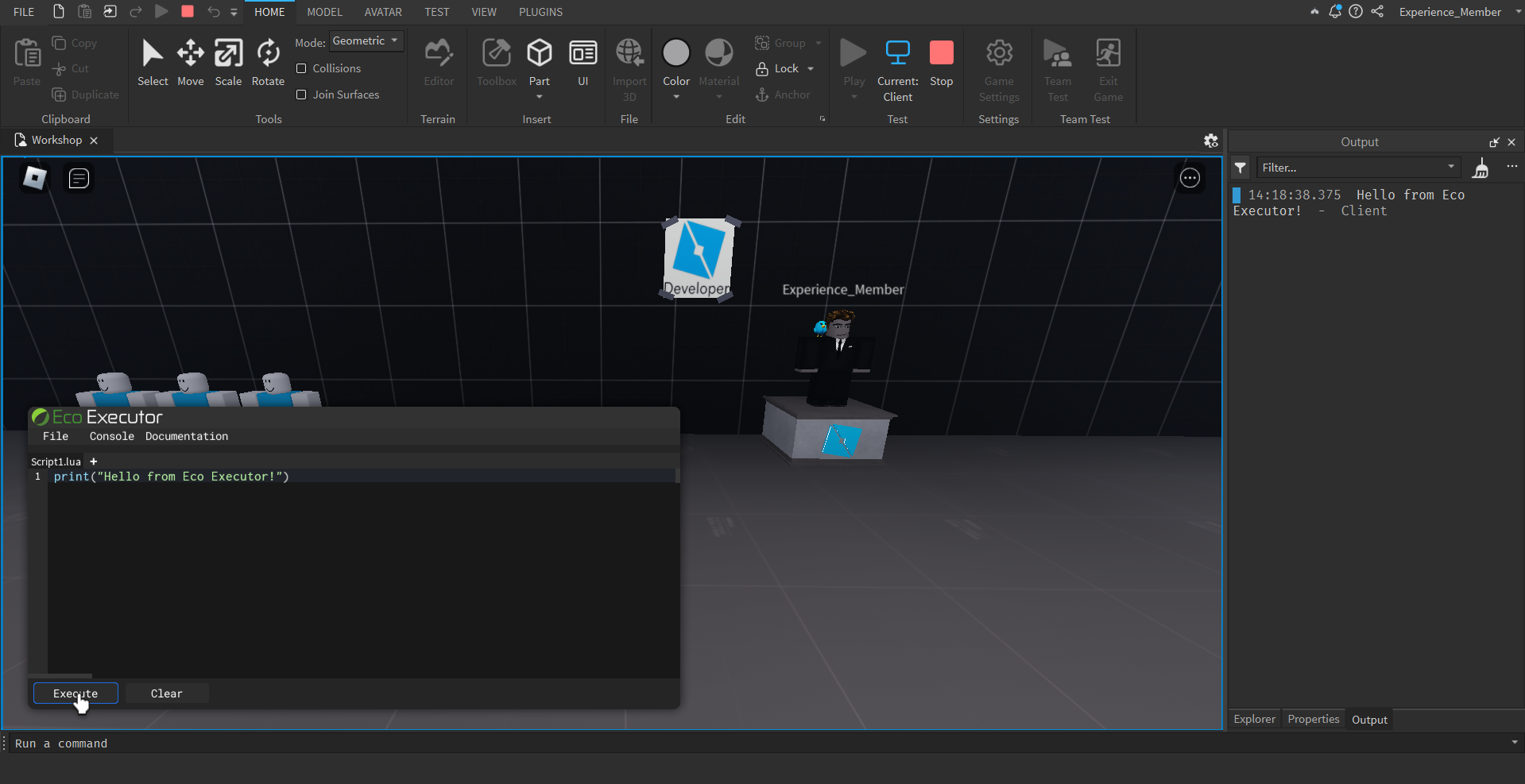This screenshot has height=784, width=1525.
Task: Clear output with the broom icon
Action: click(x=1480, y=168)
